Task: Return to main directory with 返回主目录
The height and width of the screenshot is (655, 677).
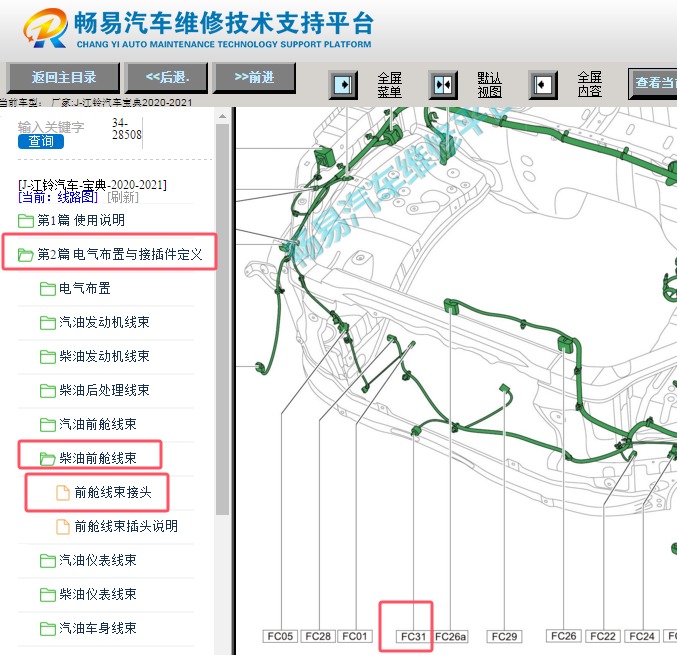Action: pyautogui.click(x=63, y=78)
